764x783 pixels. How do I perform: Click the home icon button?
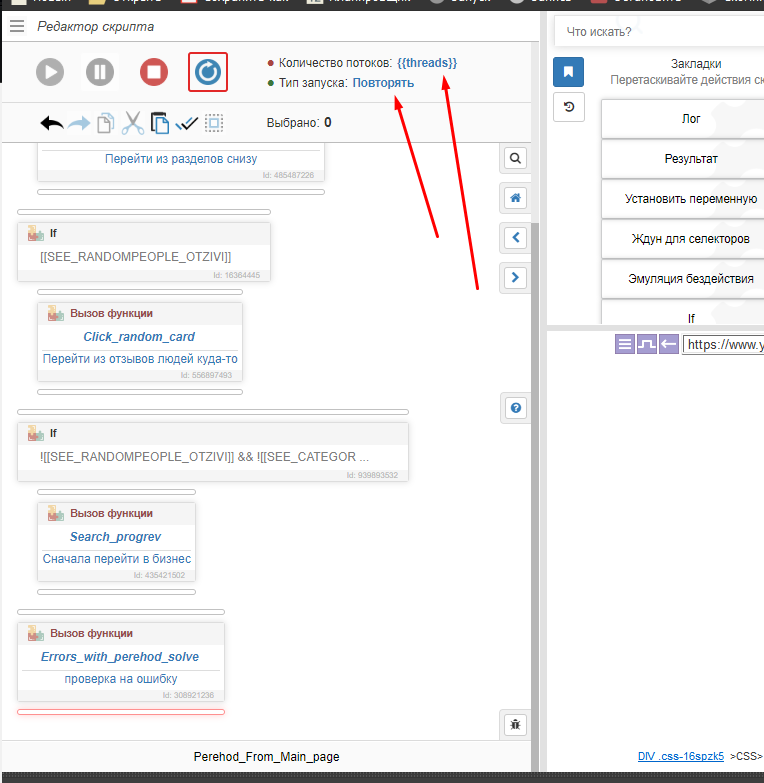pos(515,198)
